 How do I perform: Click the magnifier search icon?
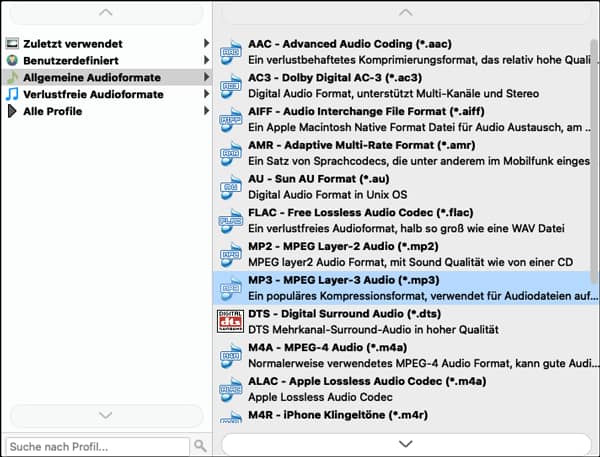(200, 446)
